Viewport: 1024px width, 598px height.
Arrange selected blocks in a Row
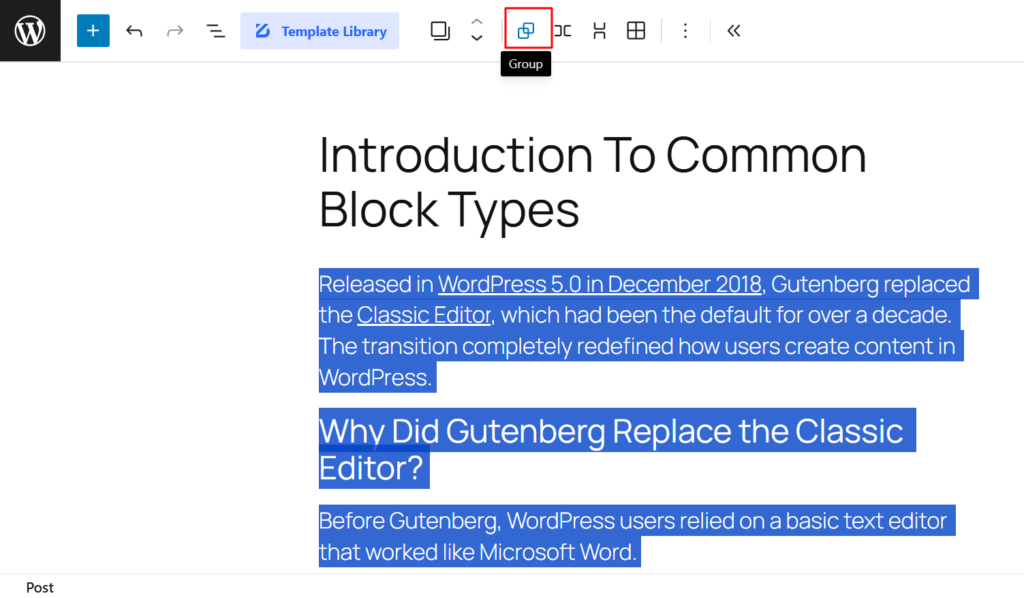click(x=562, y=31)
